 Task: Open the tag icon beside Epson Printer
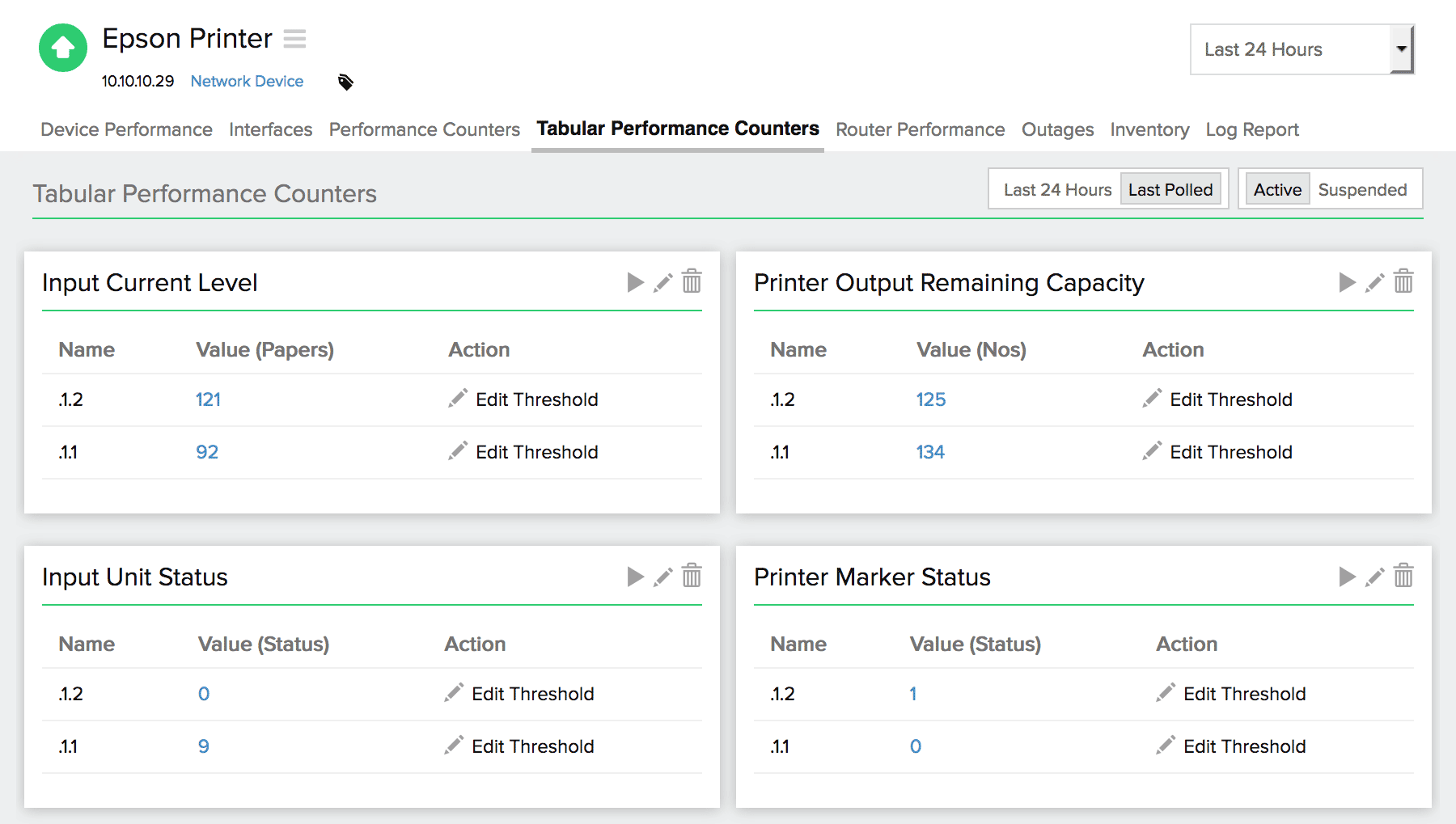[x=345, y=81]
